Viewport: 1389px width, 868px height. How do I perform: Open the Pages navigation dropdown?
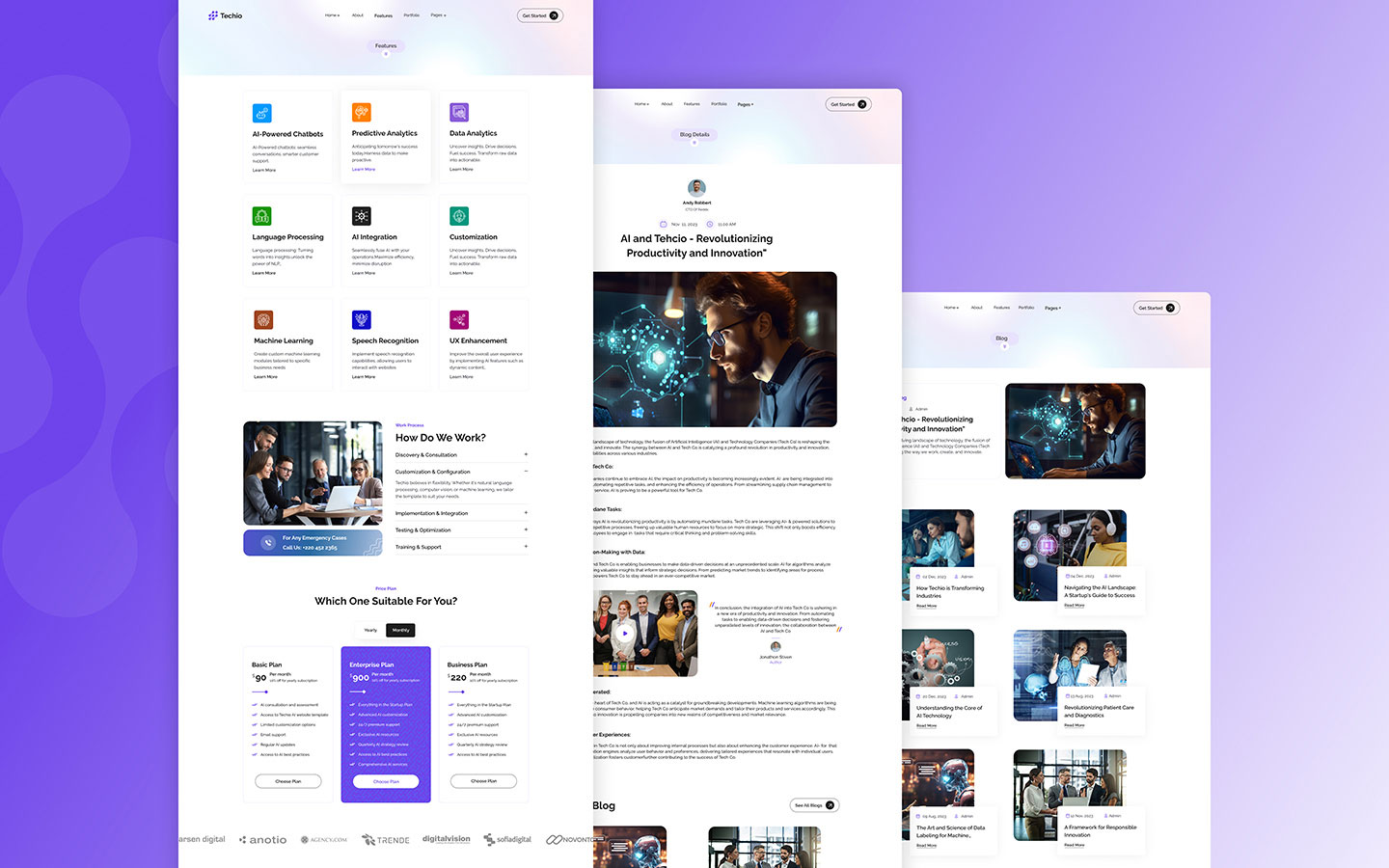pos(439,15)
